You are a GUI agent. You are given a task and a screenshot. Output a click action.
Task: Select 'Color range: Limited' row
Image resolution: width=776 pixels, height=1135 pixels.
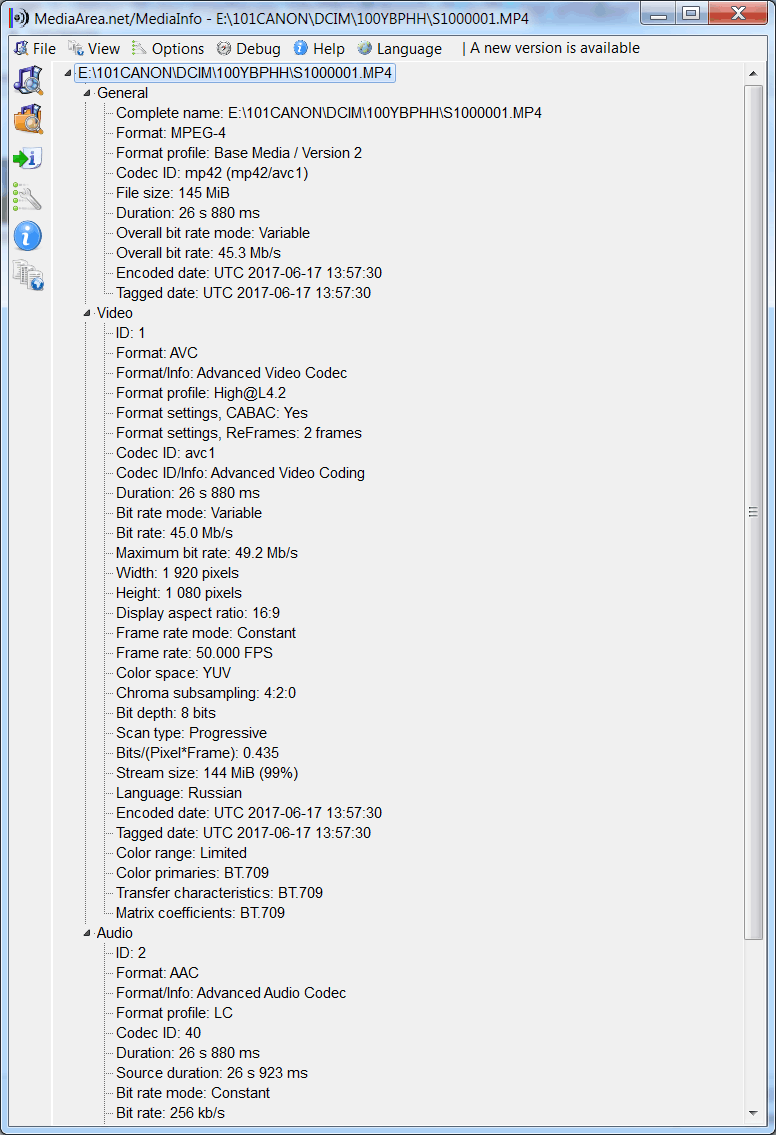[x=182, y=853]
